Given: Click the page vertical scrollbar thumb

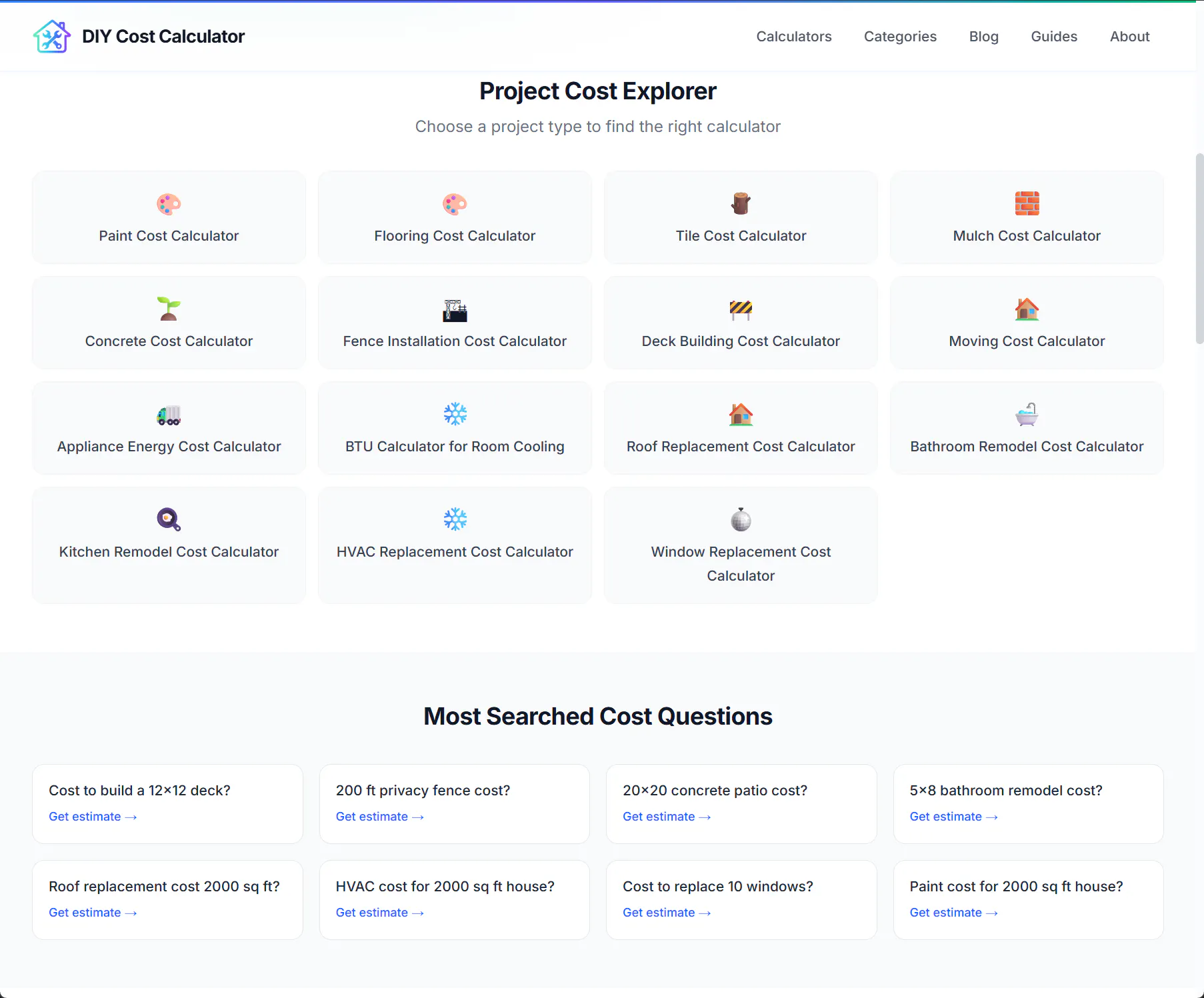Looking at the screenshot, I should [x=1199, y=249].
